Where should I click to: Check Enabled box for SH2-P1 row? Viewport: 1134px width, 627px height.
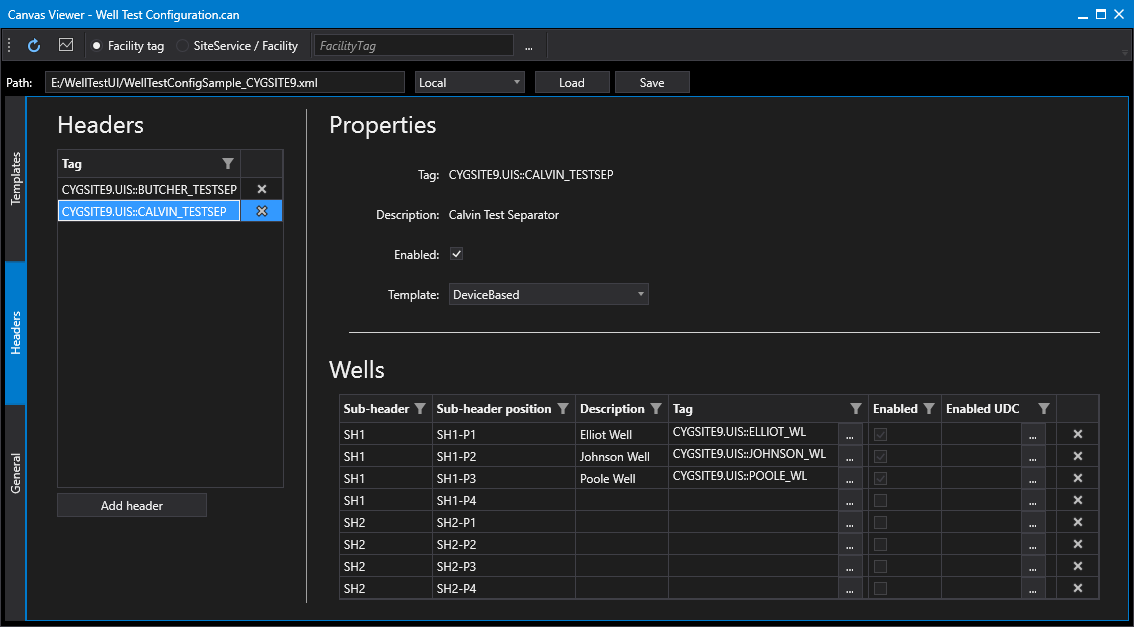pyautogui.click(x=880, y=522)
